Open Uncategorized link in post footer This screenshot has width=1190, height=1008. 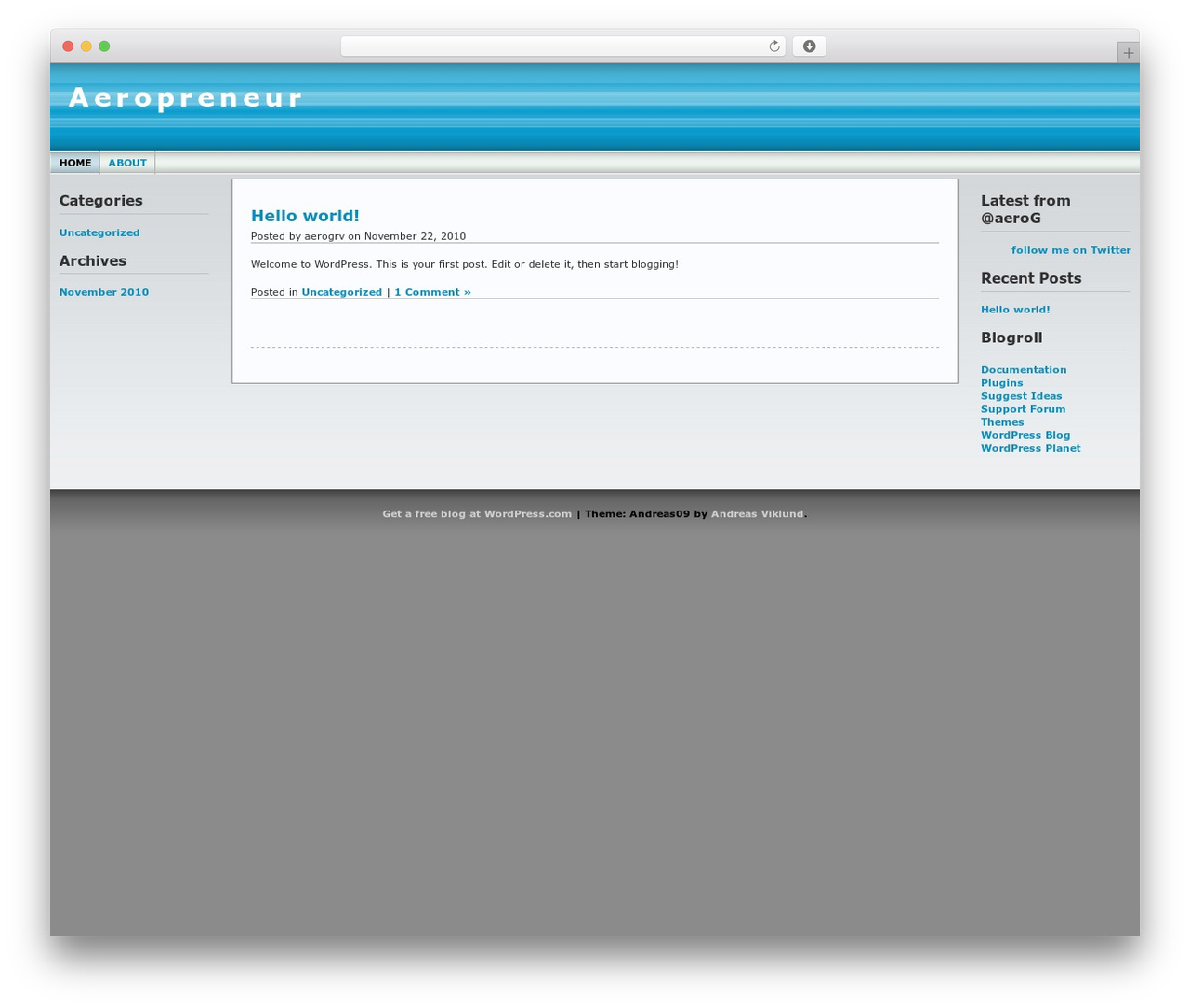[342, 292]
